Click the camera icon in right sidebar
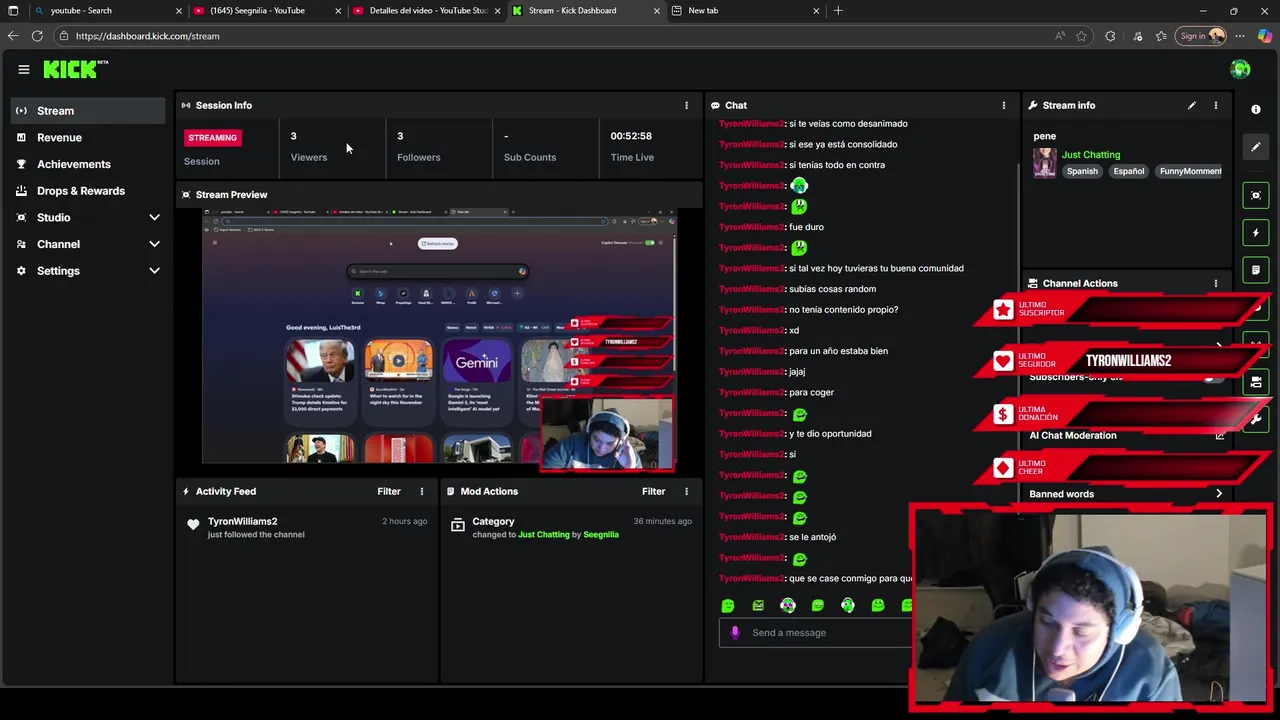This screenshot has width=1280, height=720. click(x=1256, y=382)
